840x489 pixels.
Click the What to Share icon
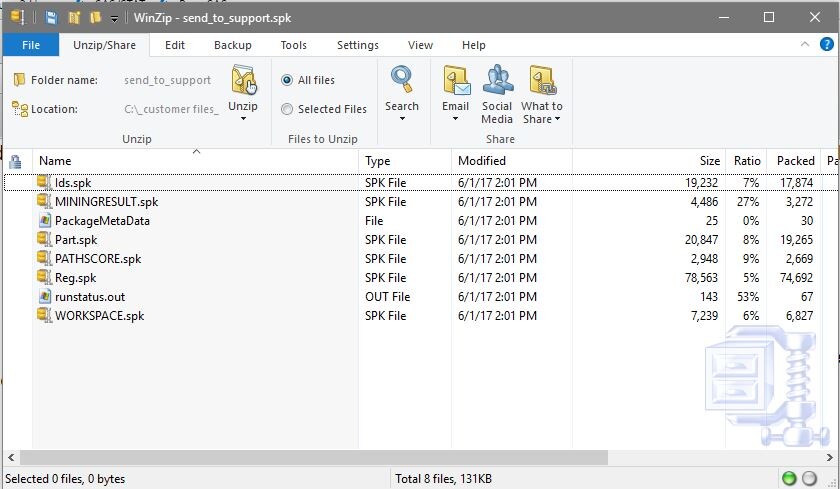tap(541, 82)
